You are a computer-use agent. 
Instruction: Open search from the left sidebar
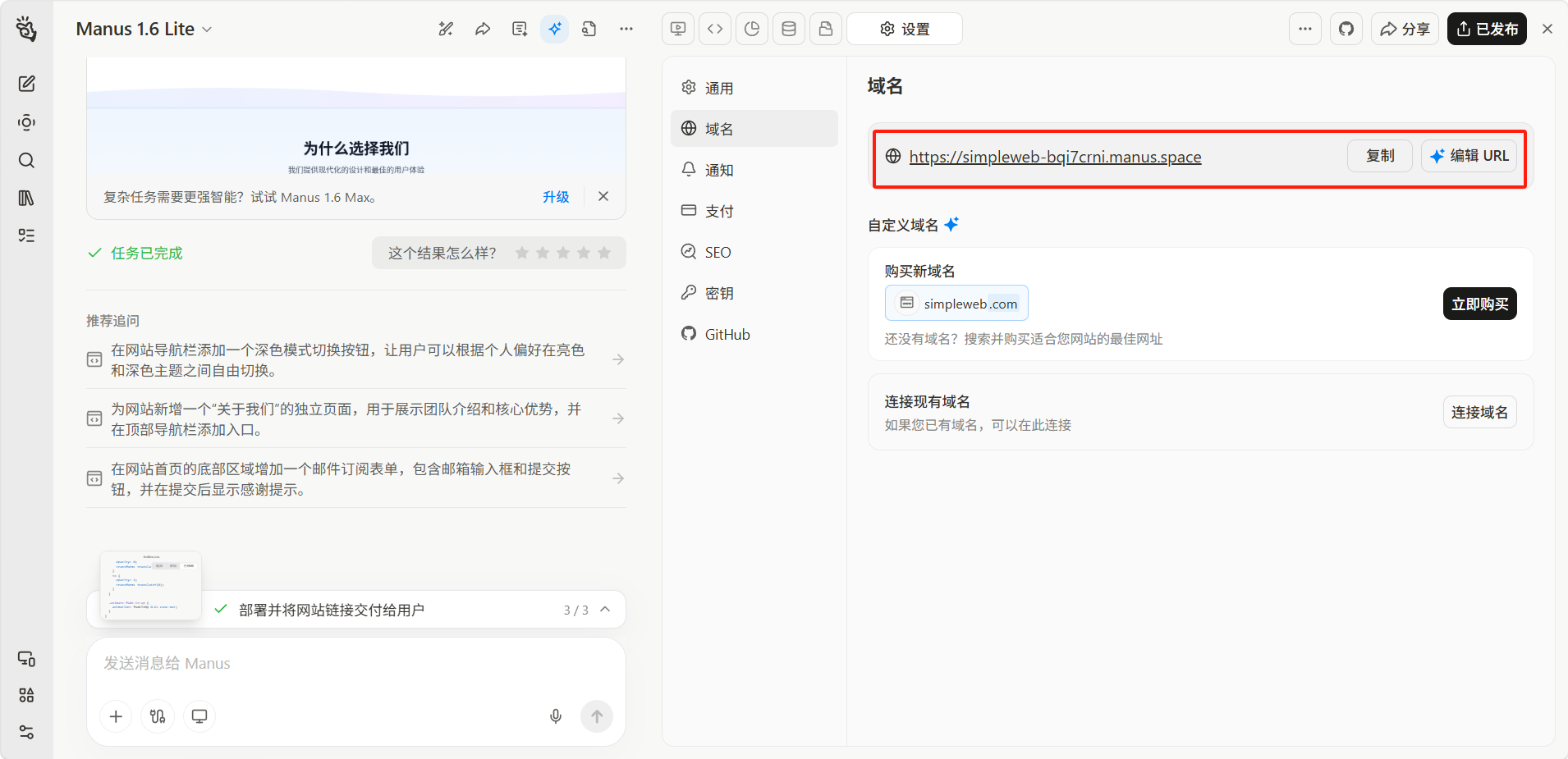26,160
